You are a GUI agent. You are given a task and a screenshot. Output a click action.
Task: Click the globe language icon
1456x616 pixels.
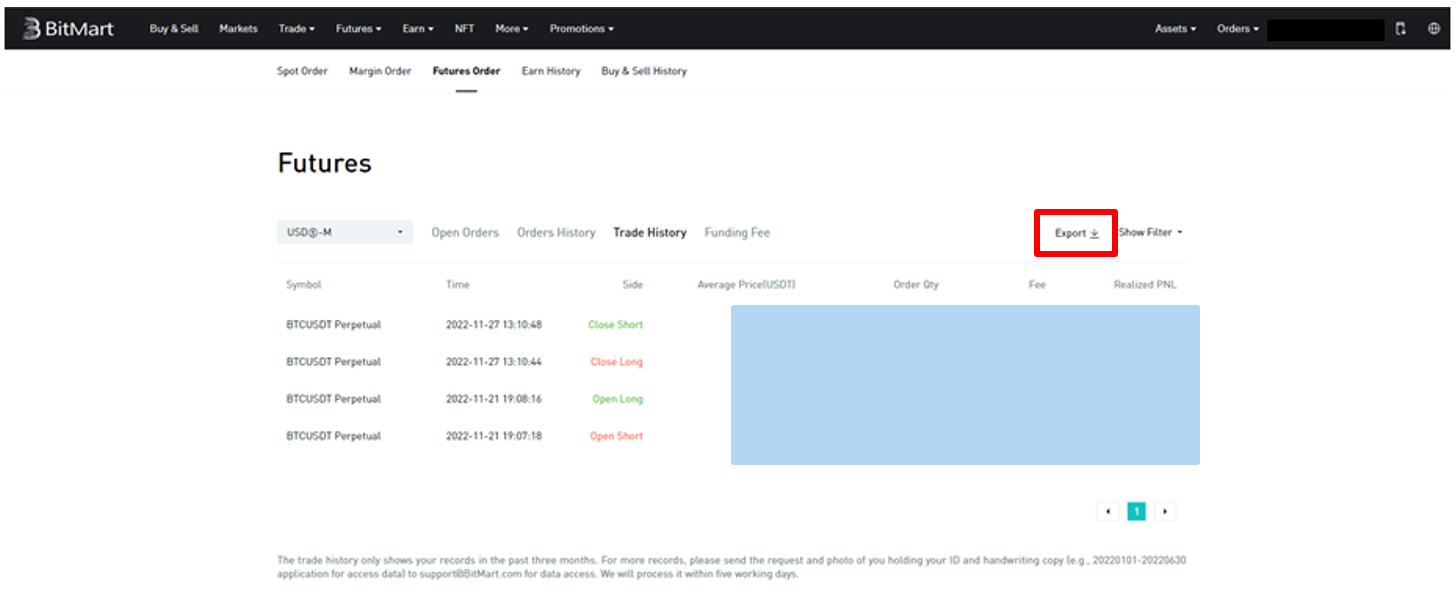tap(1434, 29)
